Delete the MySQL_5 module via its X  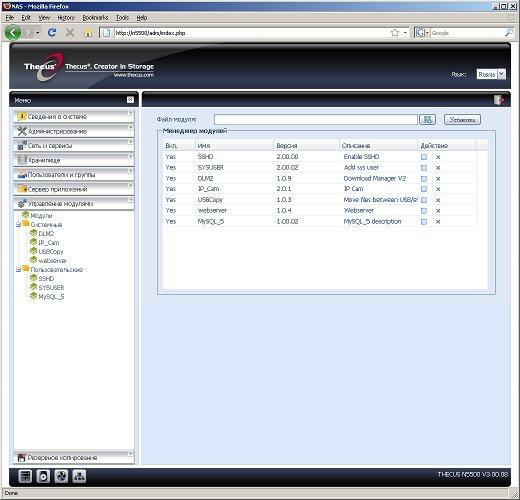pyautogui.click(x=438, y=221)
